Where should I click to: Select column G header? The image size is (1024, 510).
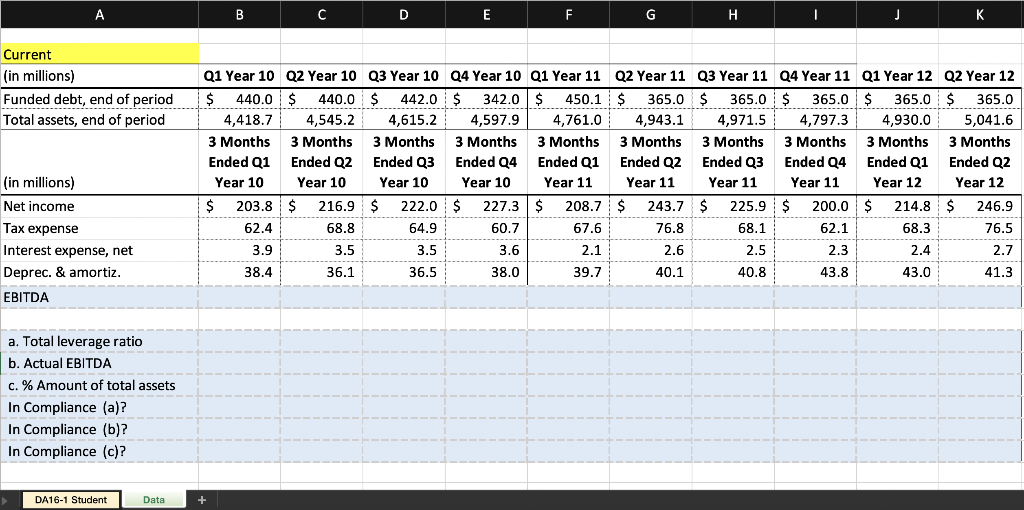pyautogui.click(x=651, y=14)
